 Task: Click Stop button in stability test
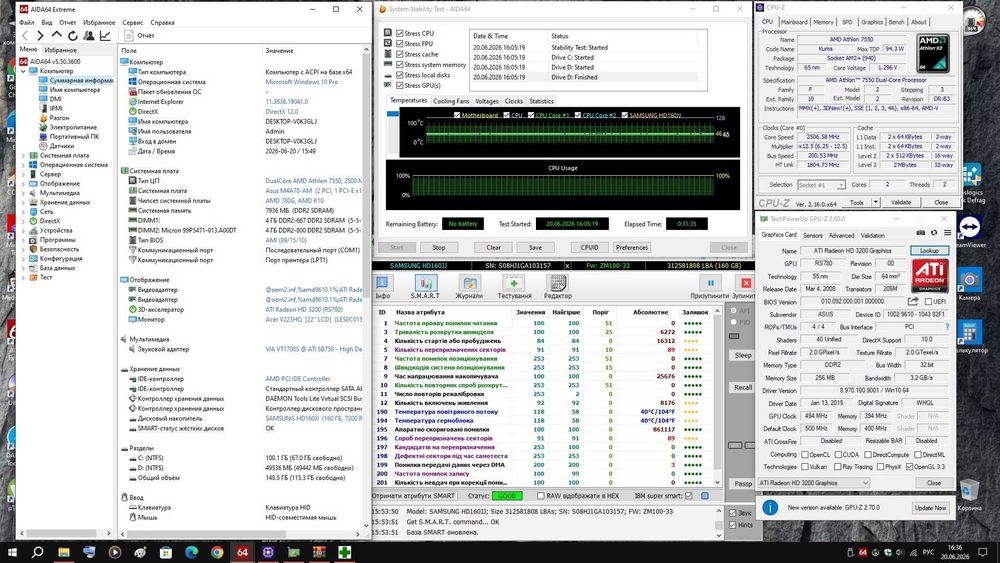(439, 247)
